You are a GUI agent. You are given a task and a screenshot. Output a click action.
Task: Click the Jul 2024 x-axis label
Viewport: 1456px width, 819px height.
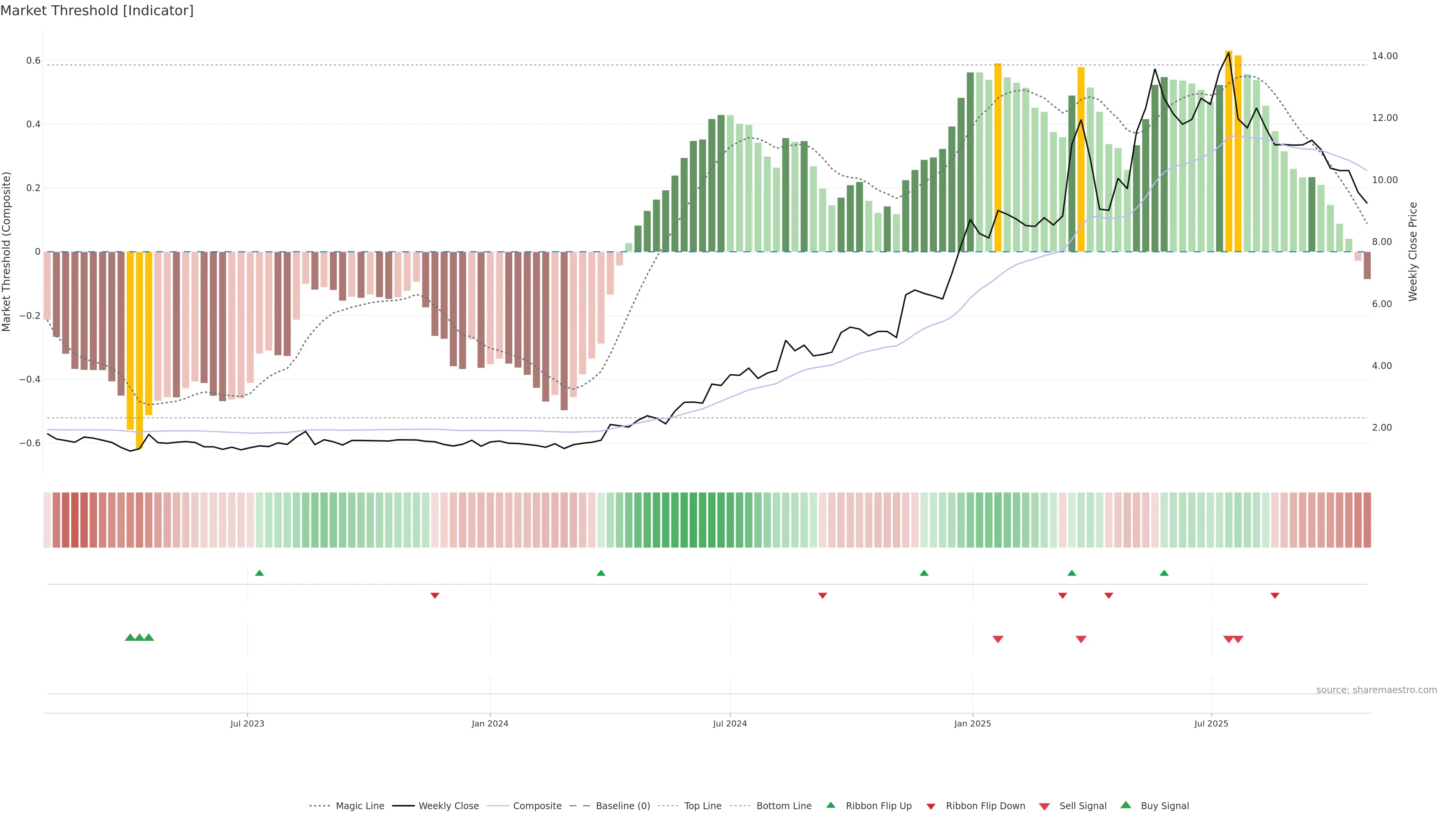coord(730,723)
